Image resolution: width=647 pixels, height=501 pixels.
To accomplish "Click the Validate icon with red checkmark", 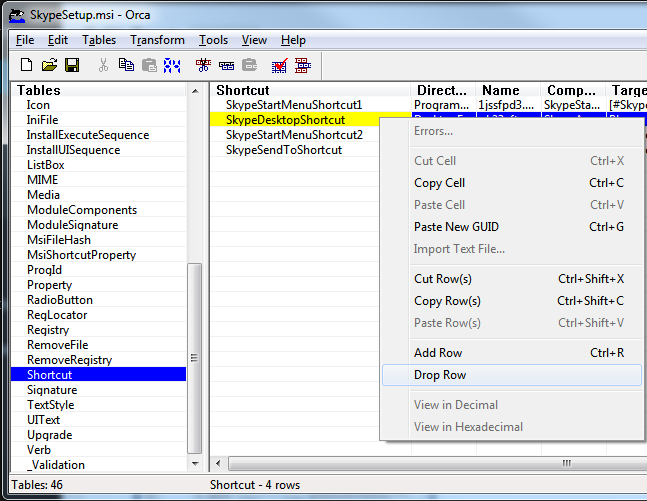I will [279, 65].
